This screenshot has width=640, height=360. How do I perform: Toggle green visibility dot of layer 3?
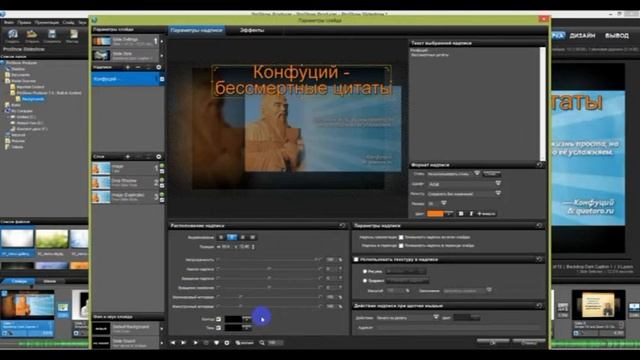(162, 194)
